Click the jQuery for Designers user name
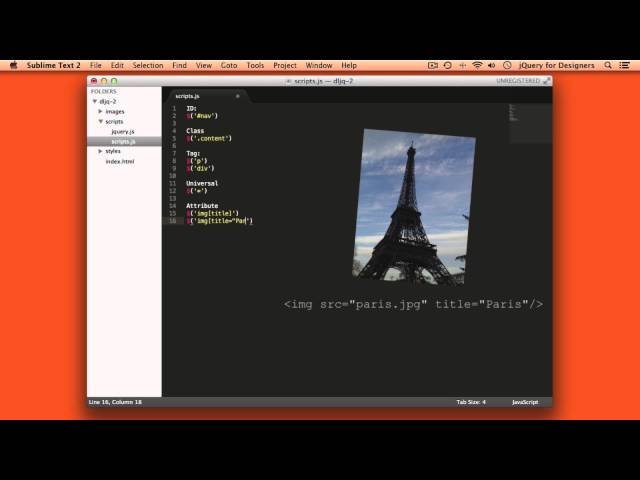Image resolution: width=640 pixels, height=480 pixels. point(556,65)
